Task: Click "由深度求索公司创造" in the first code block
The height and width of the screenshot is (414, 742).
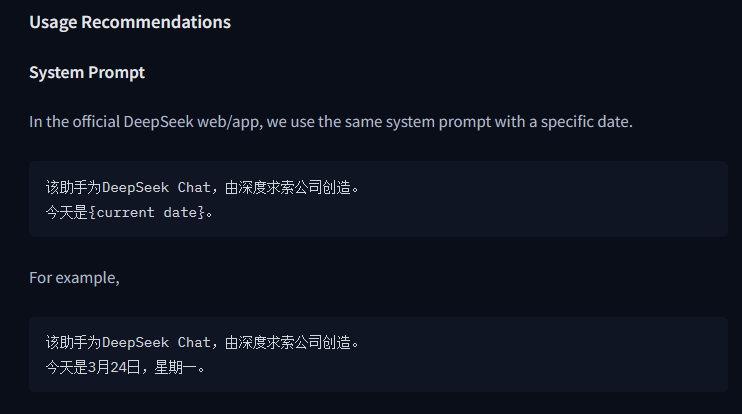Action: (288, 187)
